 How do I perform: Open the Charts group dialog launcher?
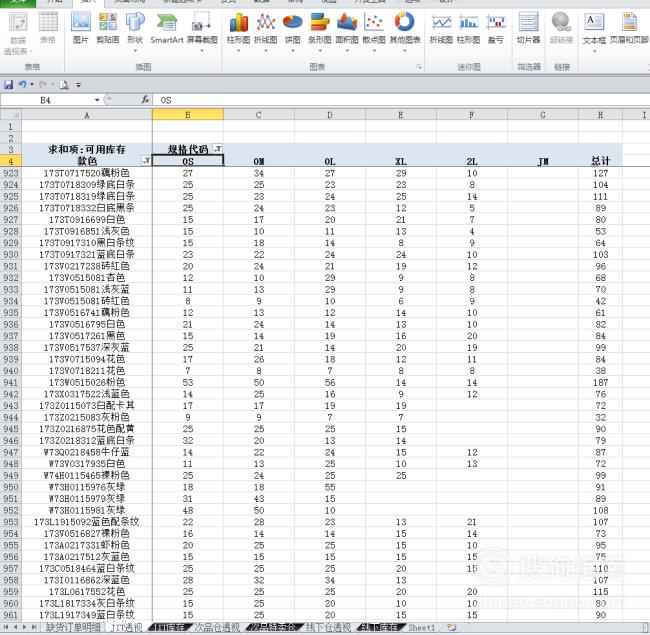point(419,67)
